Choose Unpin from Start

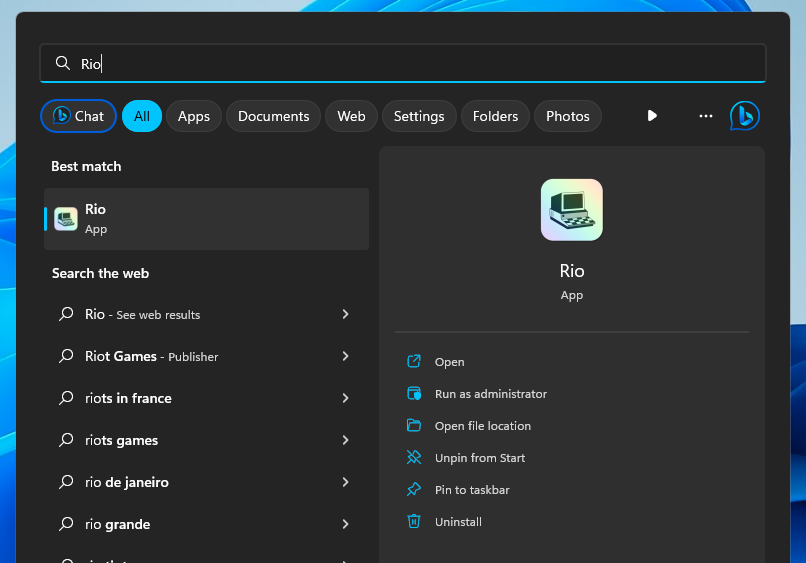click(480, 458)
